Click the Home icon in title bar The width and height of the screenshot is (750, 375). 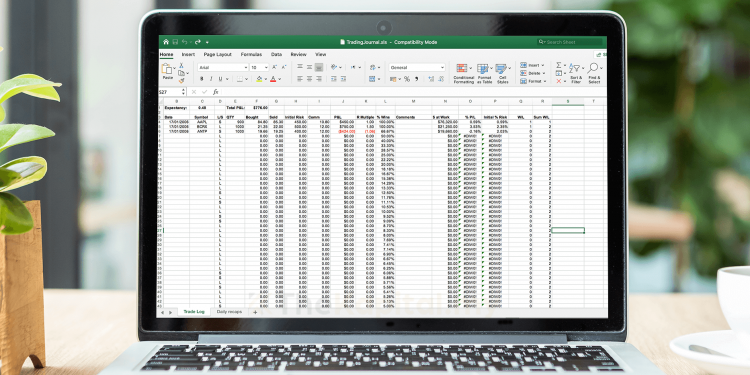(166, 42)
